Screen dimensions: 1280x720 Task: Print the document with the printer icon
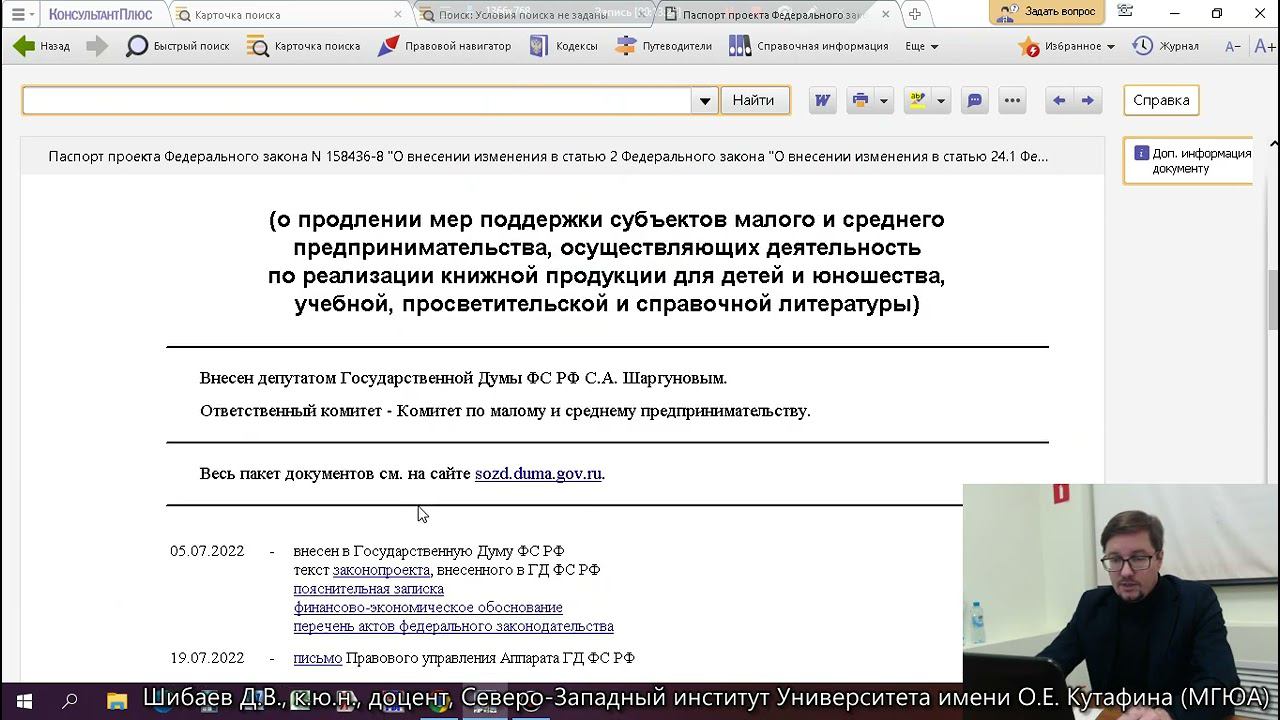860,100
